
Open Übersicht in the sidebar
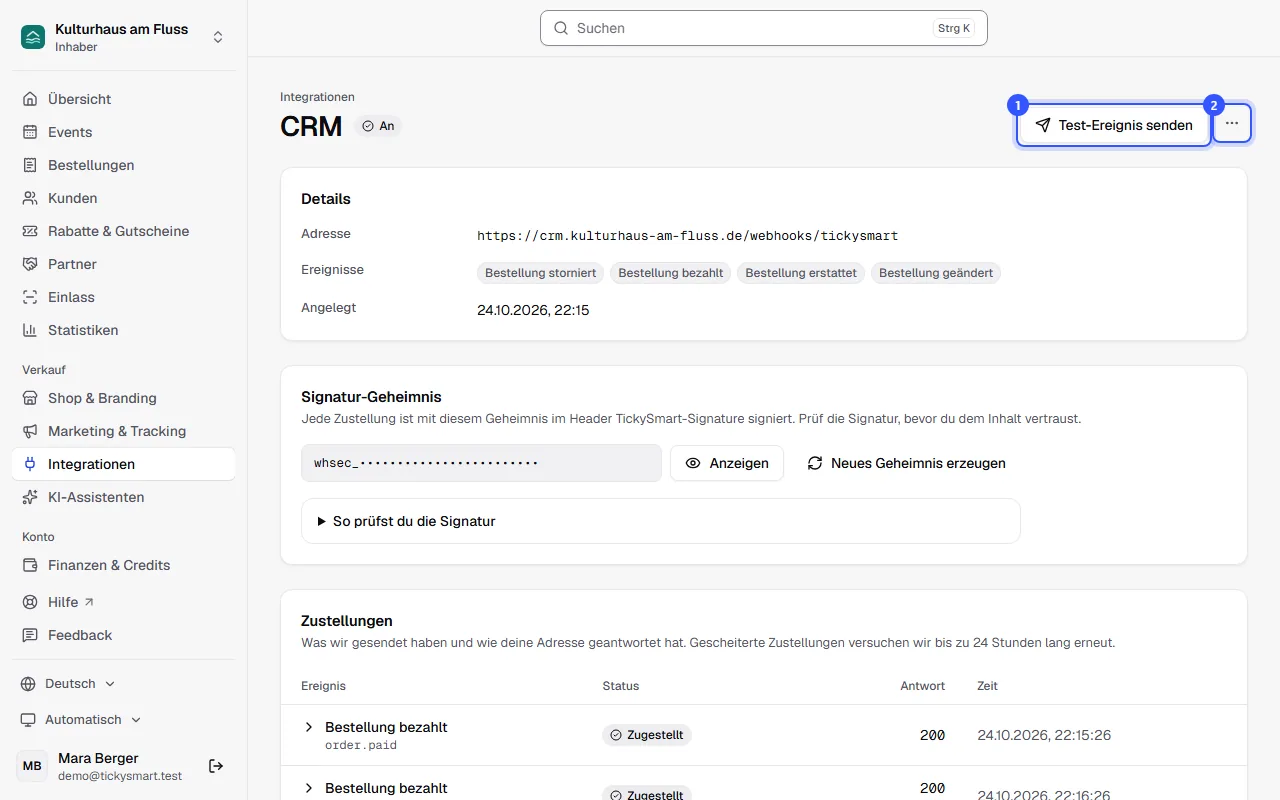[x=124, y=99]
